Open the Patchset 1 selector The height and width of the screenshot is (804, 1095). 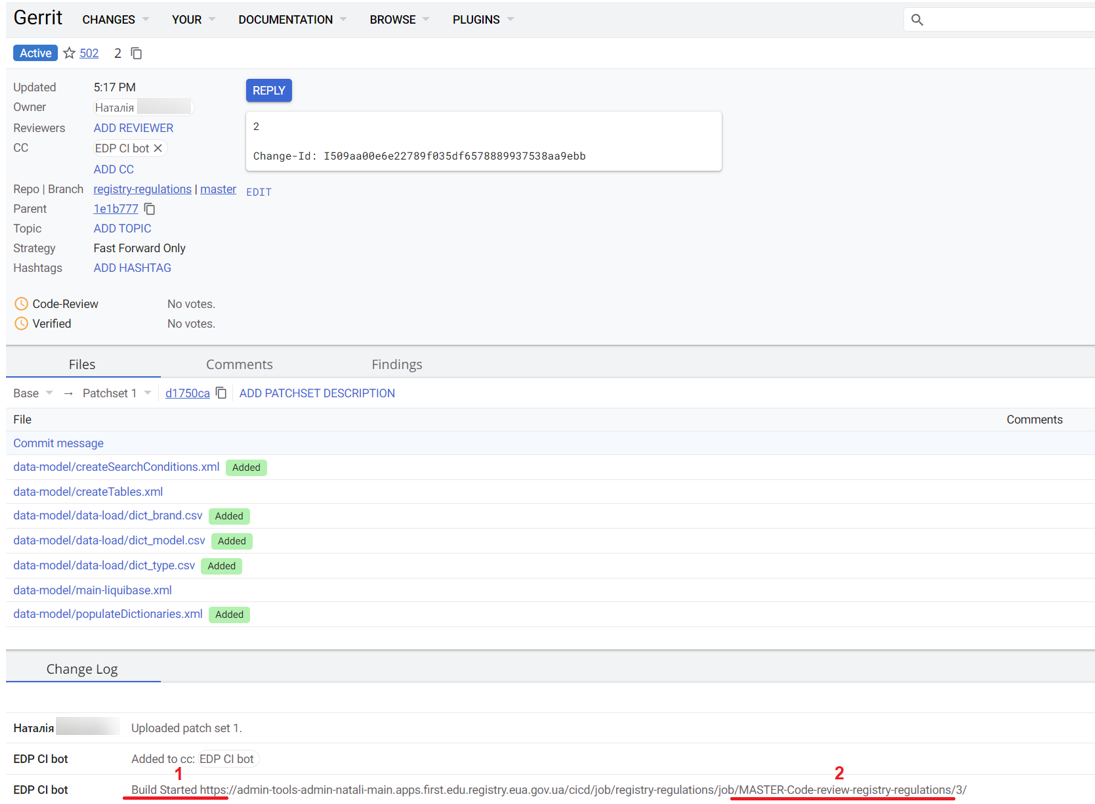coord(116,393)
